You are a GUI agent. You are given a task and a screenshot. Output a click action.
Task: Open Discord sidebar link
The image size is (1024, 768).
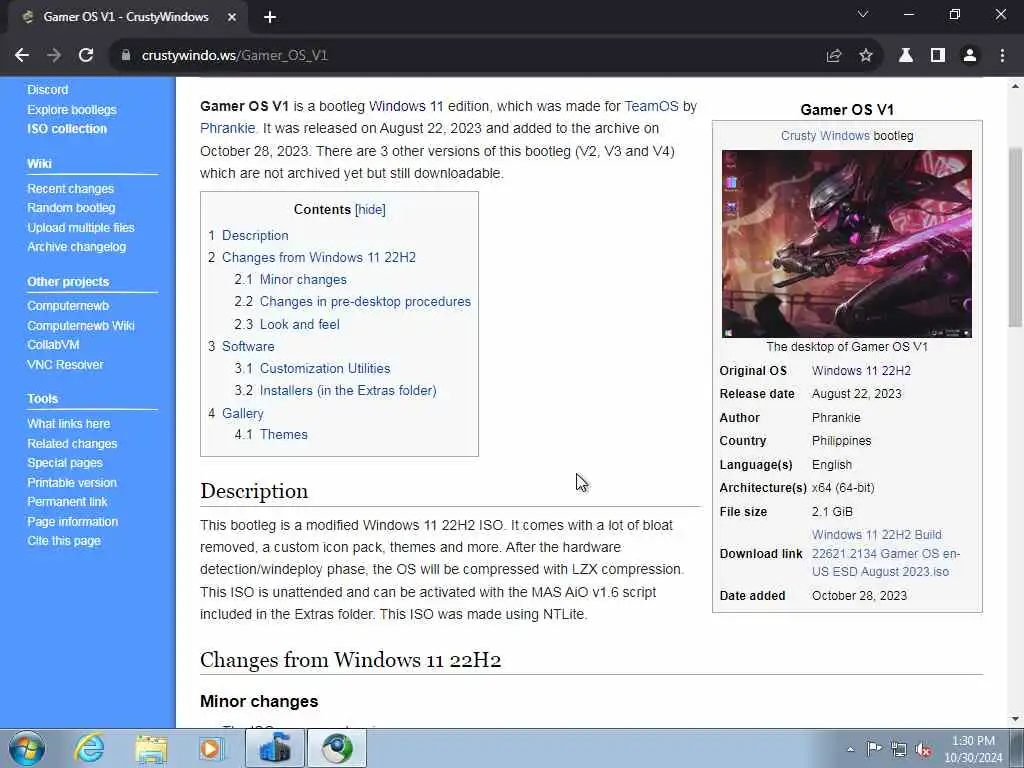pos(48,89)
